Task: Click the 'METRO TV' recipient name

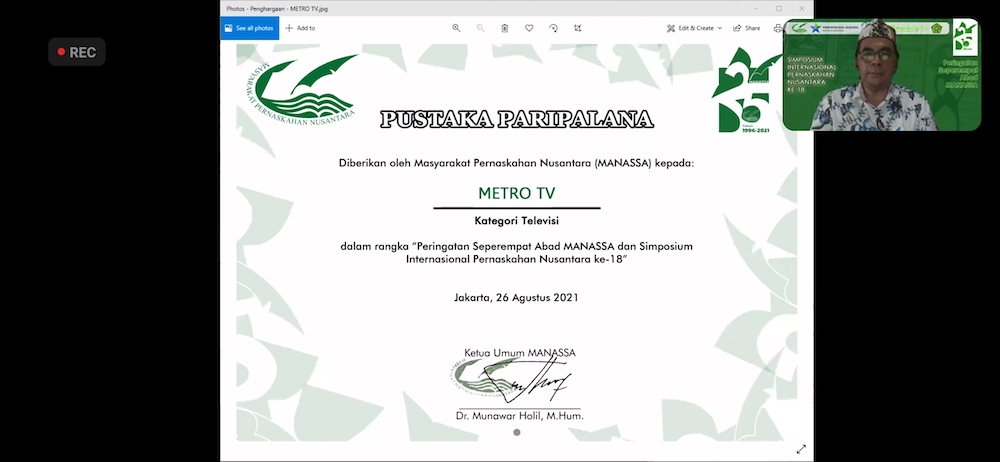Action: point(517,193)
